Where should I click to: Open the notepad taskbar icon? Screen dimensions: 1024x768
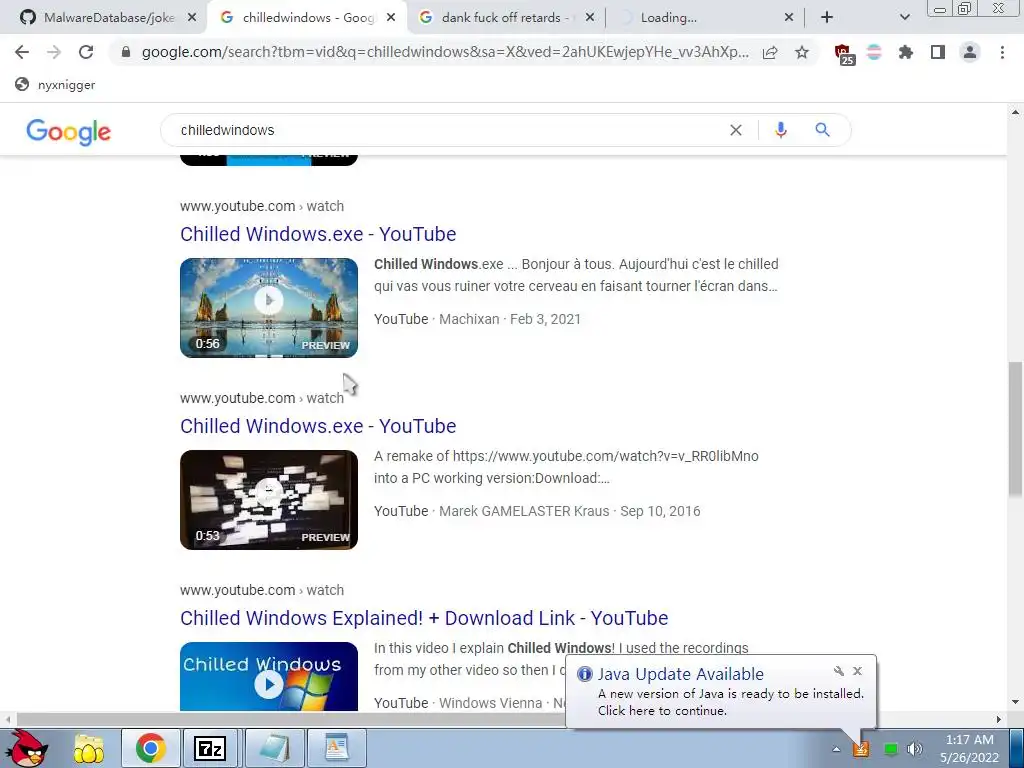[x=273, y=748]
